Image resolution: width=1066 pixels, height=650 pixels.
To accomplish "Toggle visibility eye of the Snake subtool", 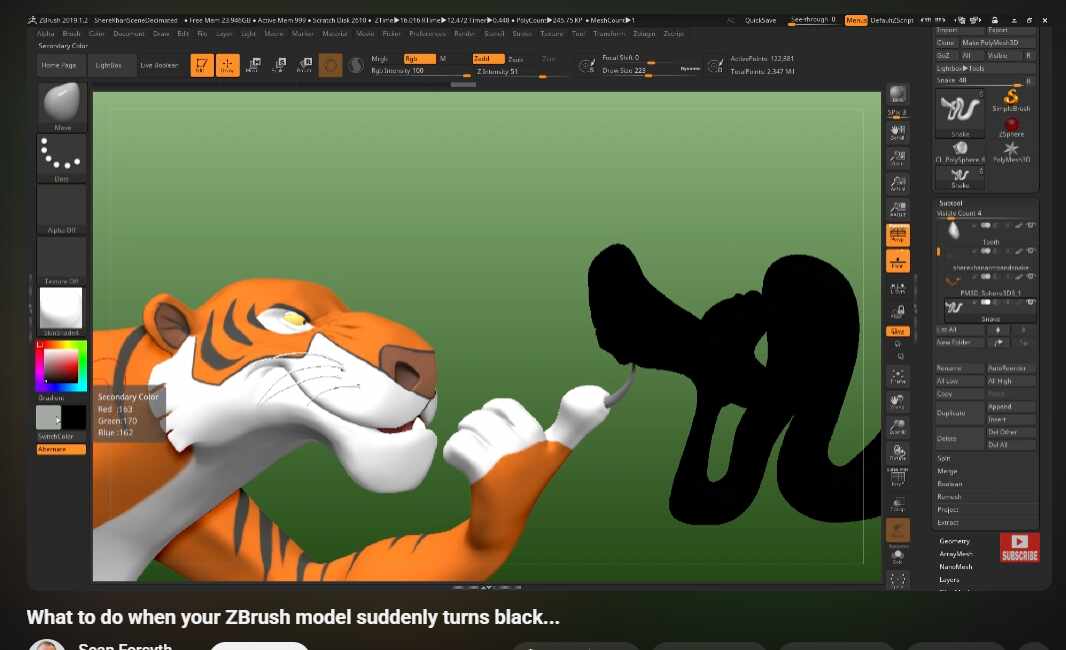I will 1031,302.
